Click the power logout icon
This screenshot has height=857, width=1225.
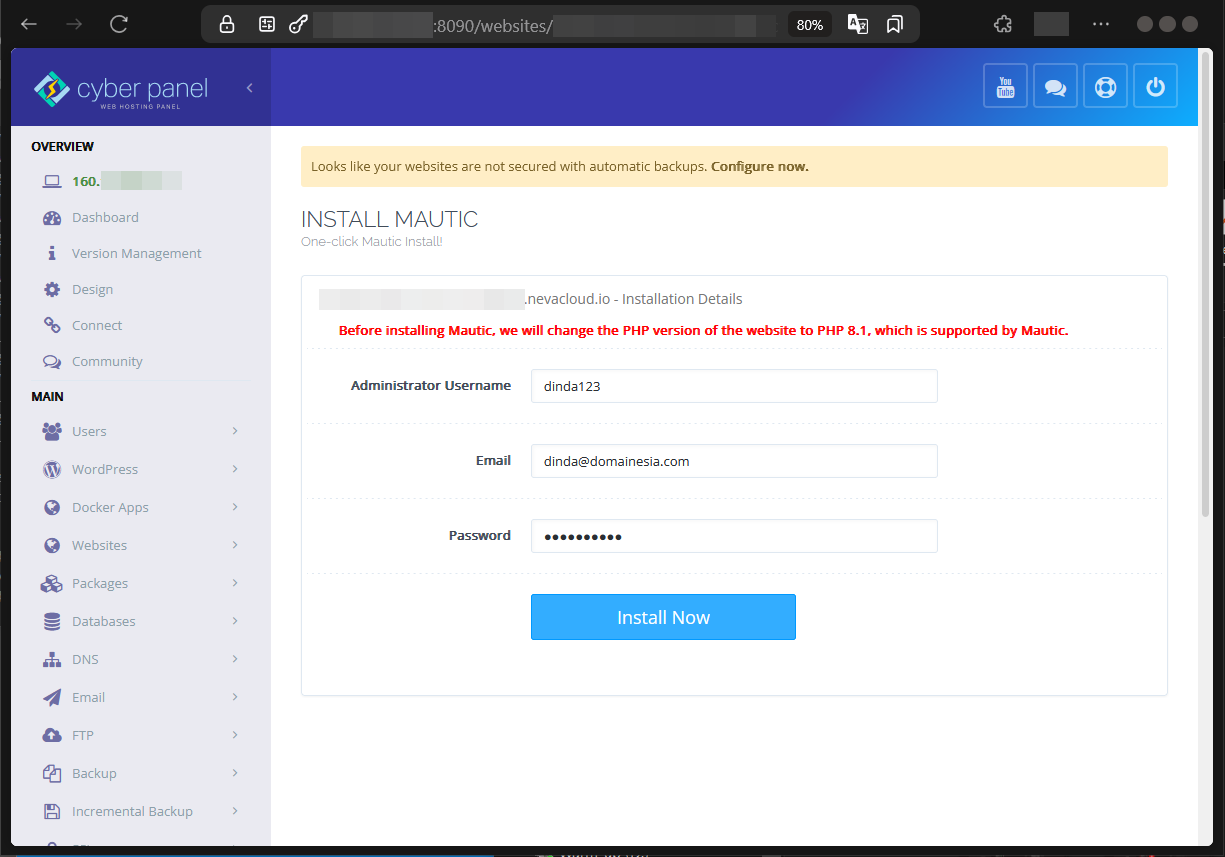coord(1155,86)
